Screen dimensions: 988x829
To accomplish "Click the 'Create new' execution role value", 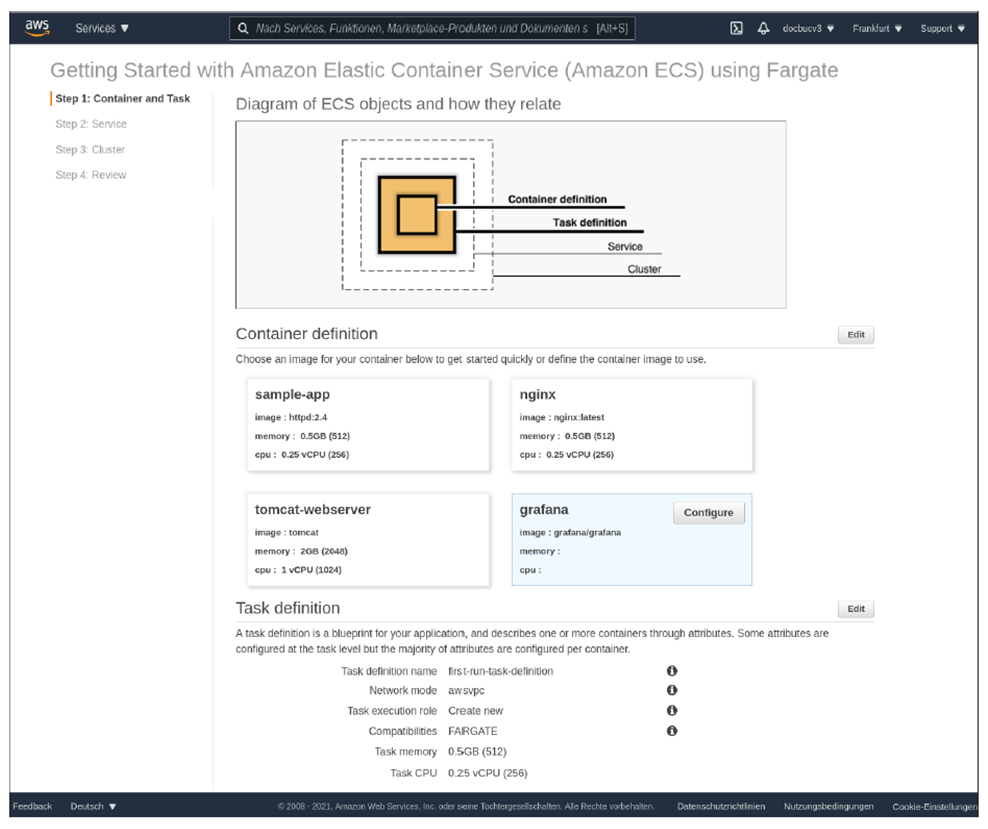I will pos(475,711).
